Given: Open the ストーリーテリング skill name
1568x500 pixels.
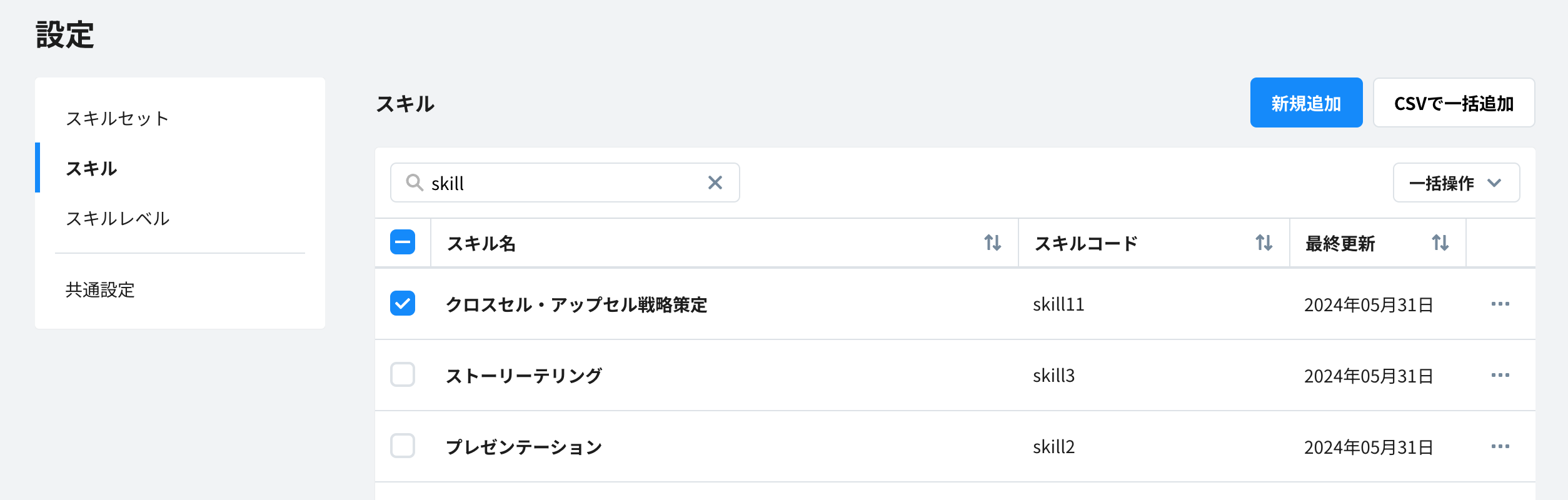Looking at the screenshot, I should click(x=524, y=376).
